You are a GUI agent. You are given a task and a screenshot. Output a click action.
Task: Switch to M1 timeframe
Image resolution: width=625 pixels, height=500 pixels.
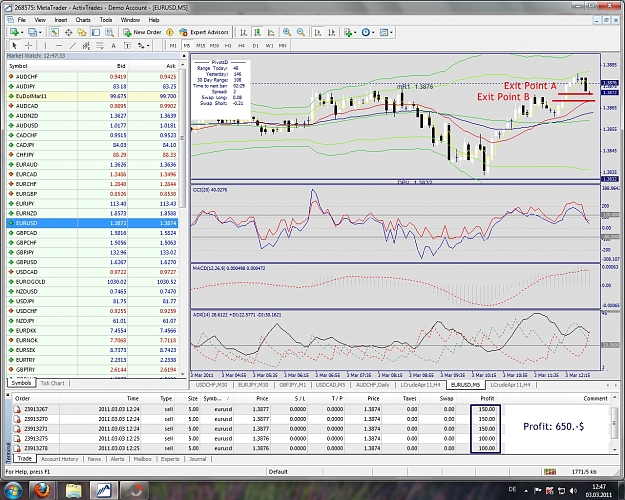[173, 45]
